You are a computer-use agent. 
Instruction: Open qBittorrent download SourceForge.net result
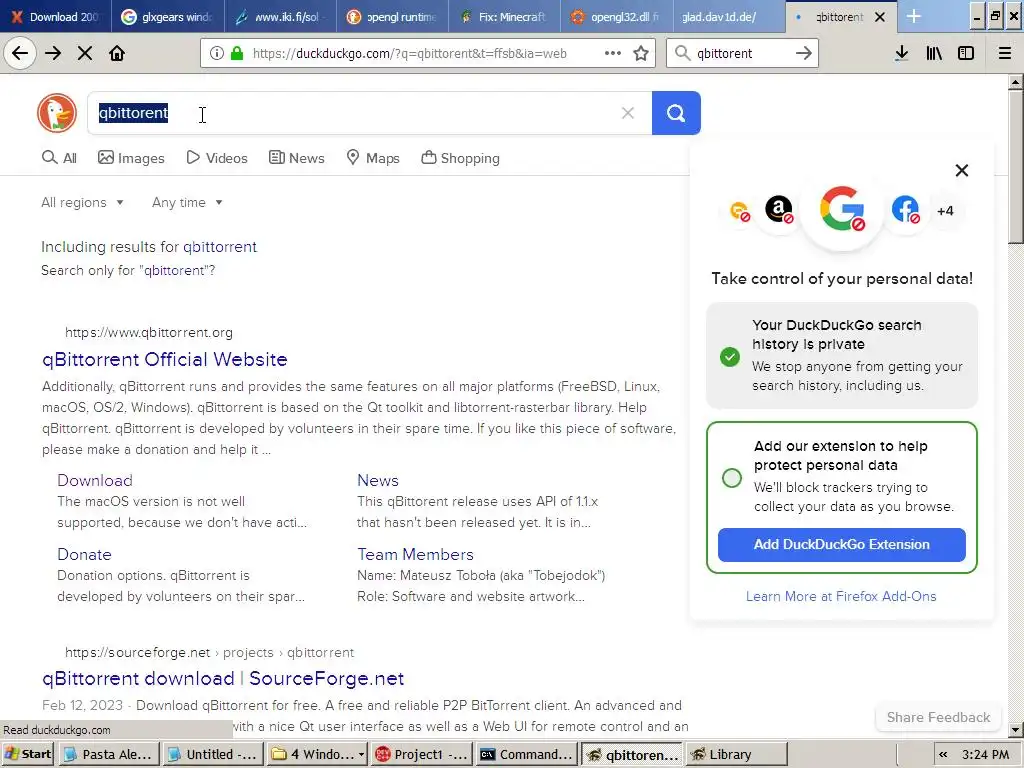tap(223, 679)
